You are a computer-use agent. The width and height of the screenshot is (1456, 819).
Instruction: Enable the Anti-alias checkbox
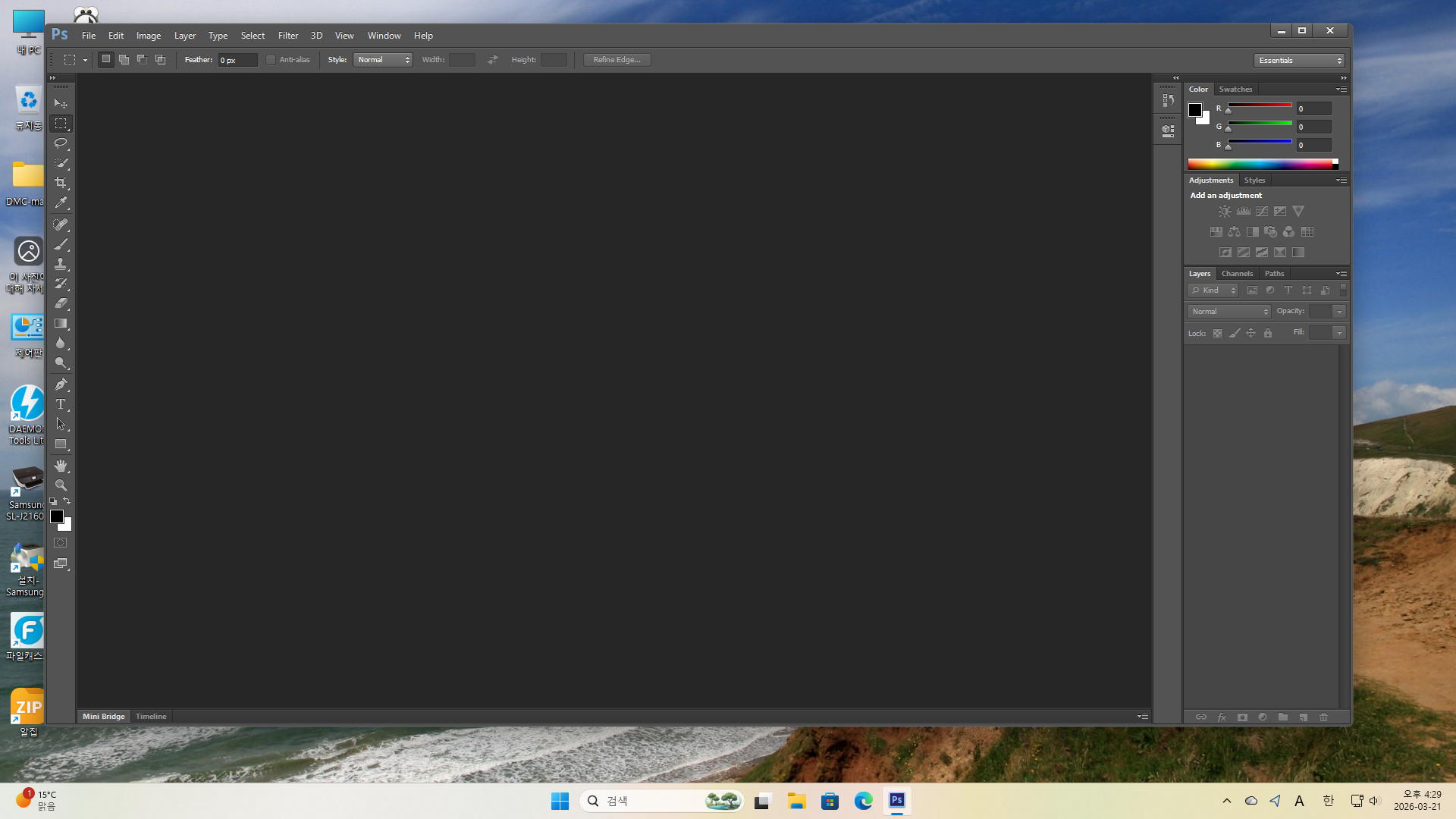[271, 60]
